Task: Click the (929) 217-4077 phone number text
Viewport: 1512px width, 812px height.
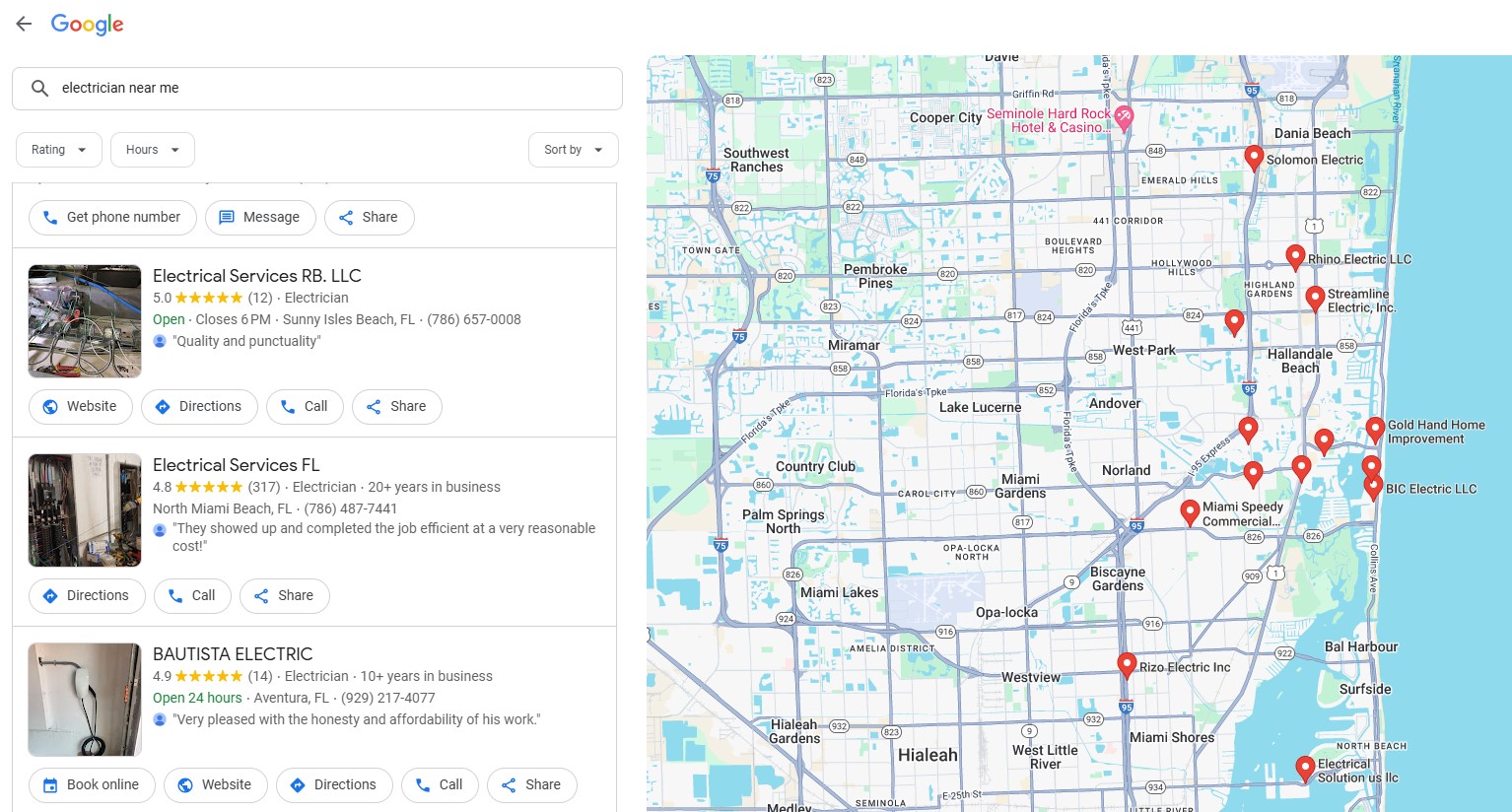Action: click(x=388, y=698)
